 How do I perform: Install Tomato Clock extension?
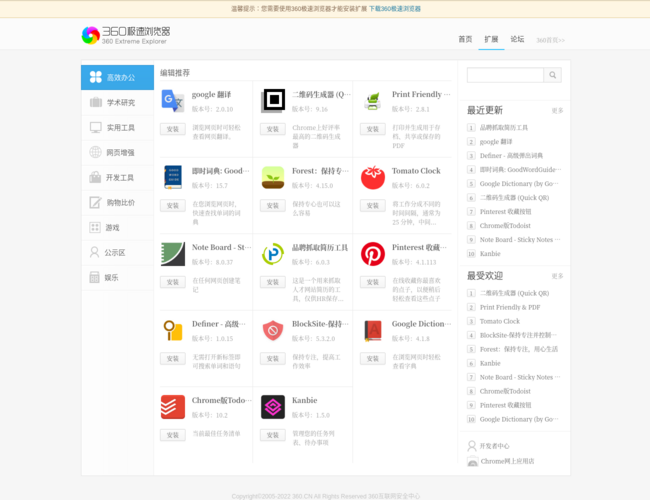click(x=373, y=205)
